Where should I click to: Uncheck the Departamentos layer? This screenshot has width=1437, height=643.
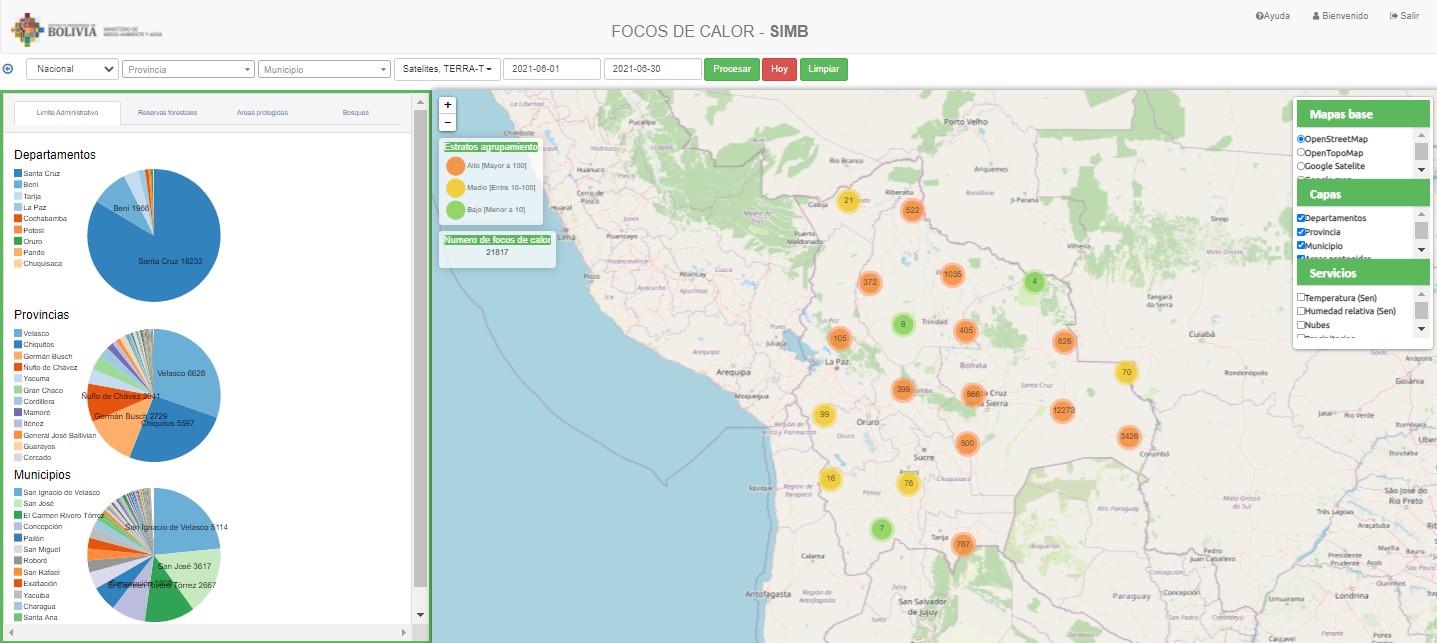point(1301,218)
